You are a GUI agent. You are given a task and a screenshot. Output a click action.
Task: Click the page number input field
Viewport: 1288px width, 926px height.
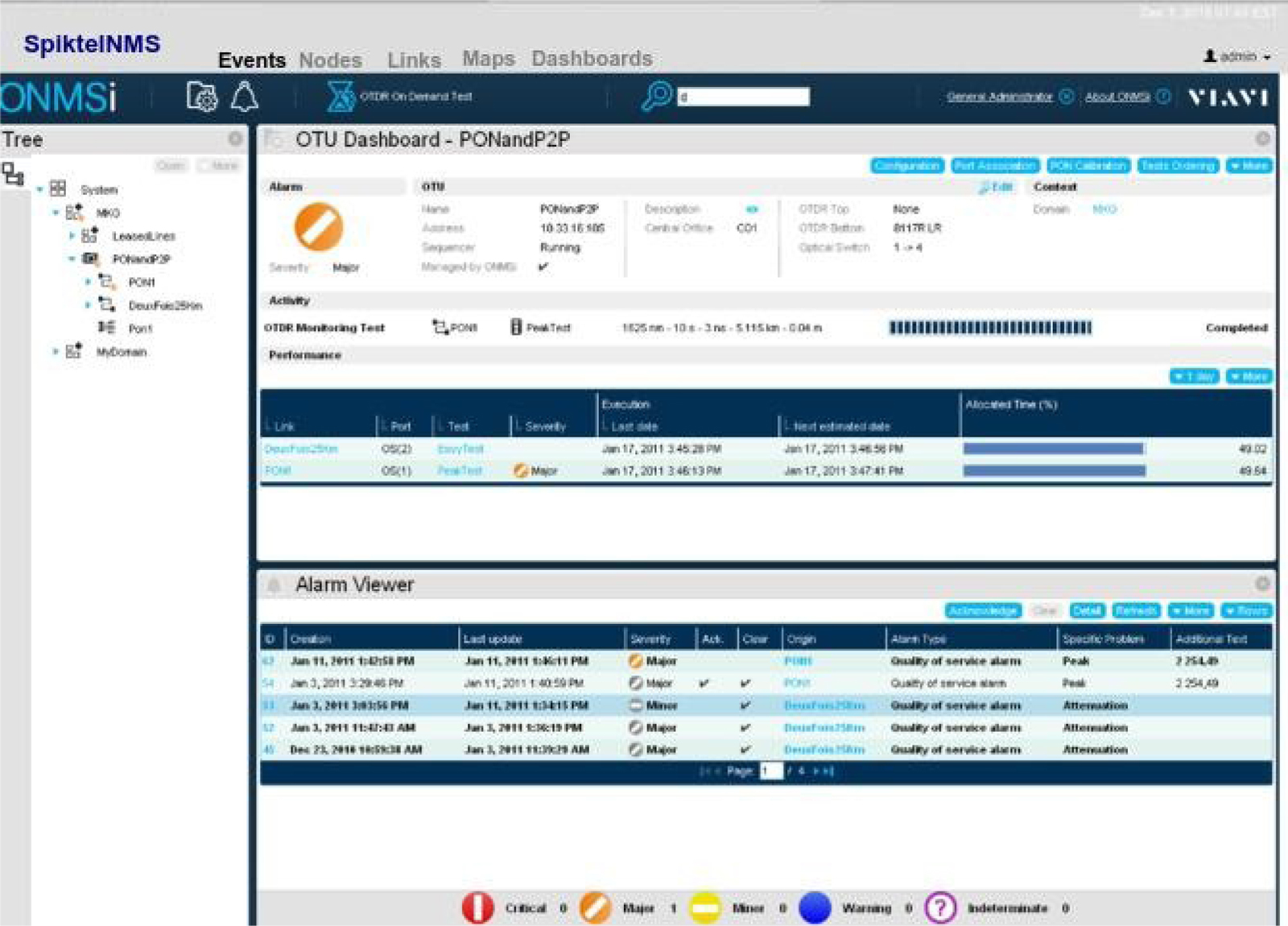(x=770, y=771)
